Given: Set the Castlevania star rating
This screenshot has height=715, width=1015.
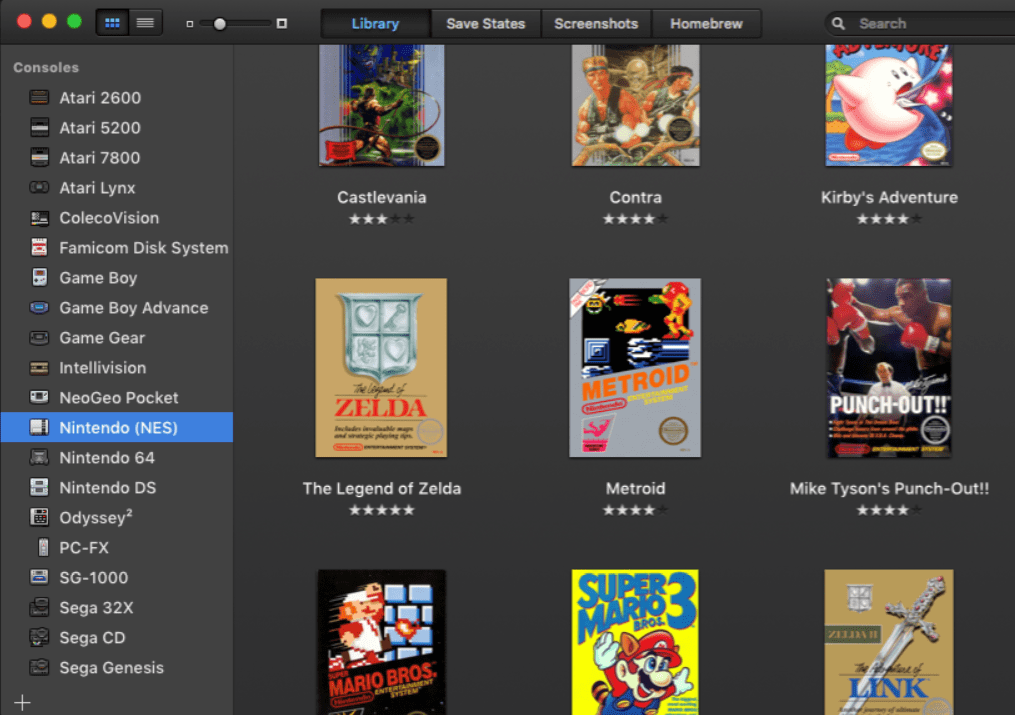Looking at the screenshot, I should tap(382, 219).
